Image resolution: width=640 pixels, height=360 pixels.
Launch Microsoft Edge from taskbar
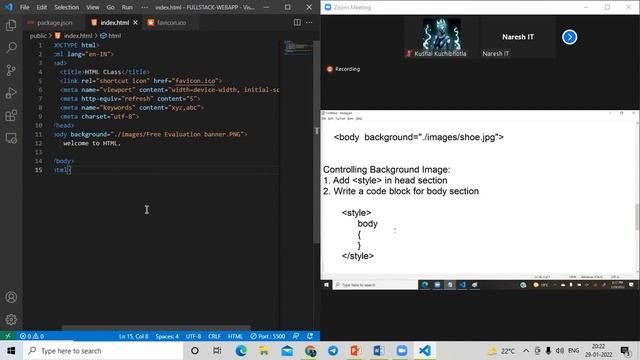[241, 351]
